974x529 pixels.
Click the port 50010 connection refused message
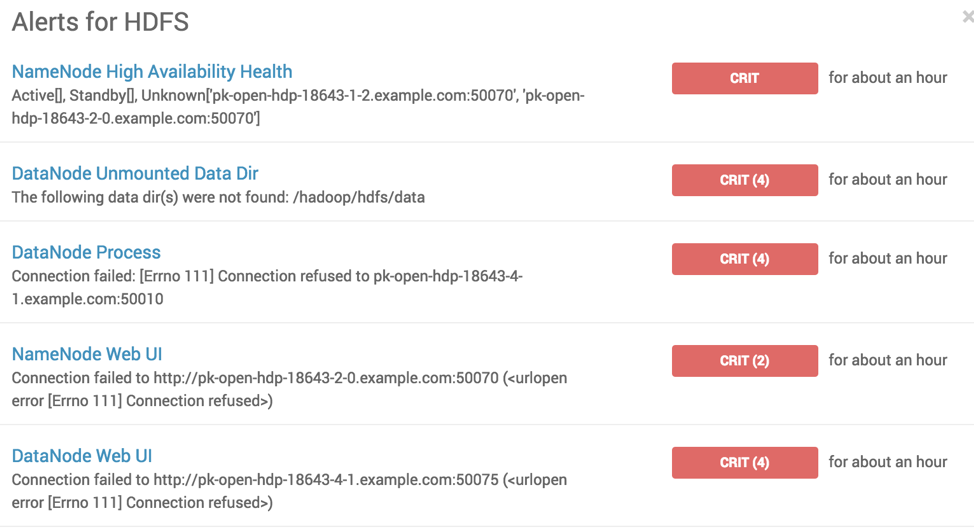[x=267, y=287]
